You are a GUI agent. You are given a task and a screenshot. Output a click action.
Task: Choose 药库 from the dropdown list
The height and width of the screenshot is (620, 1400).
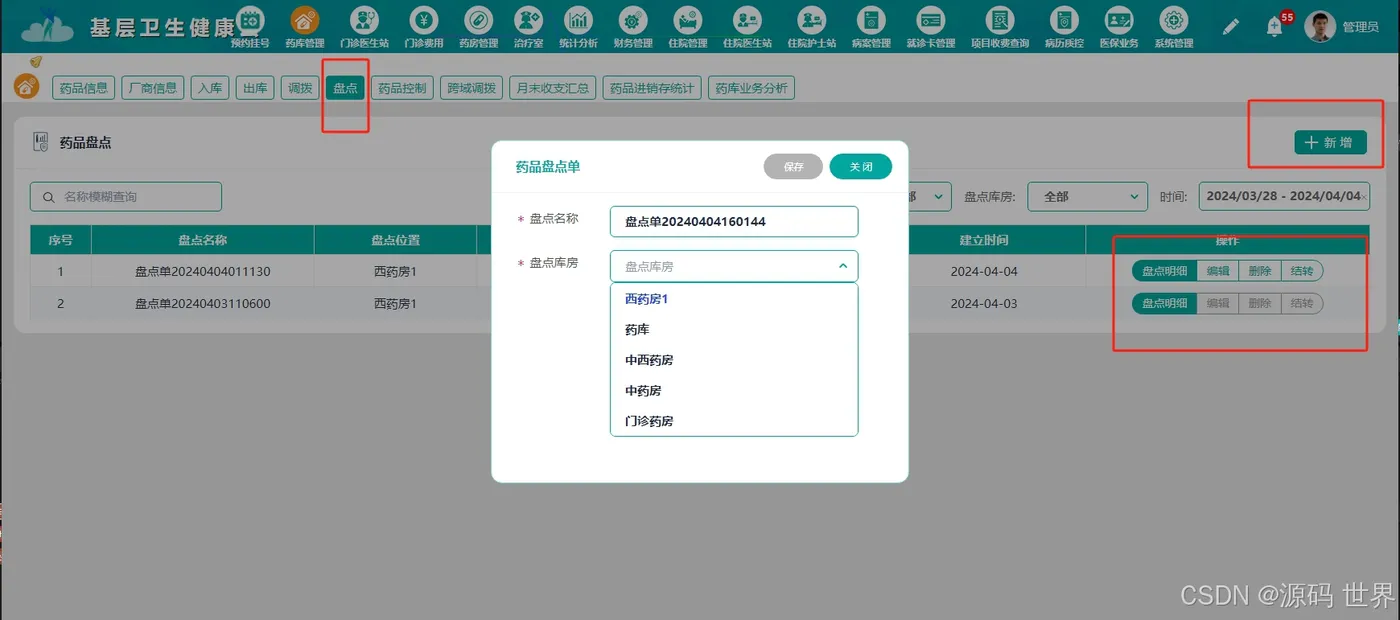pos(734,329)
